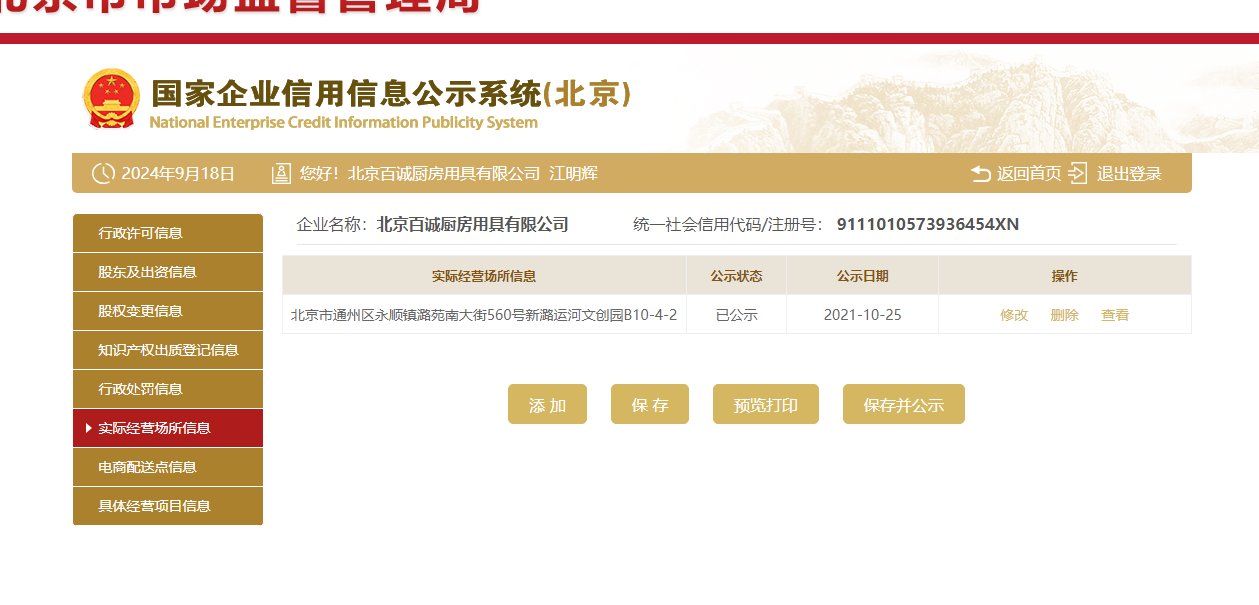Screen dimensions: 1259x605
Task: Click the date cell 2021-10-25
Action: pos(863,314)
